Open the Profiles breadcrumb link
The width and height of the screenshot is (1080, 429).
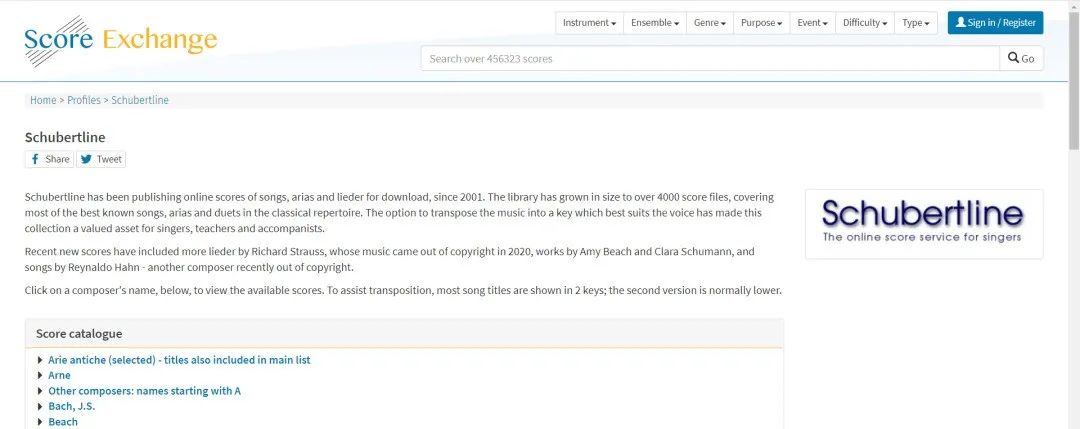[84, 100]
